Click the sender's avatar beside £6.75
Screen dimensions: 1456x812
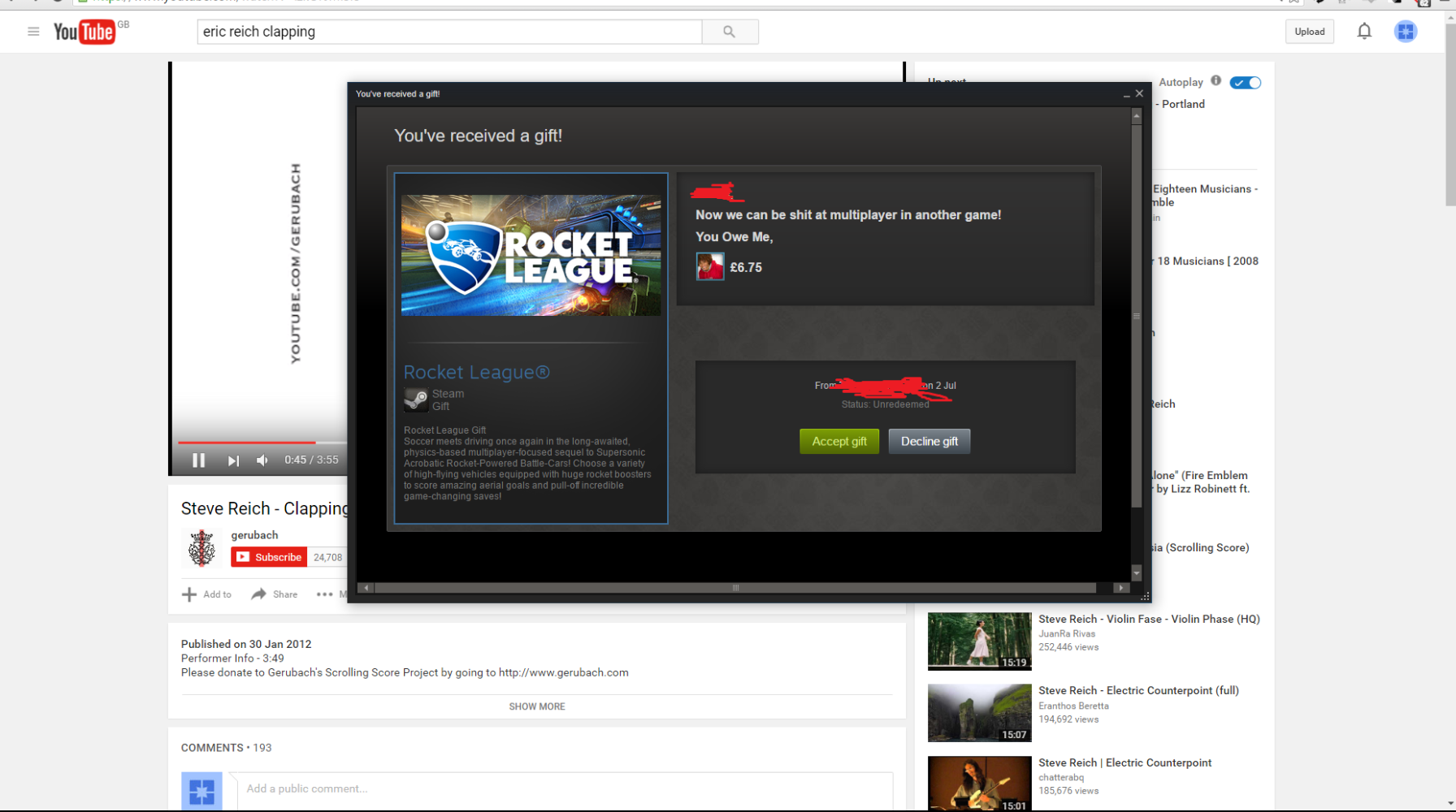(709, 266)
